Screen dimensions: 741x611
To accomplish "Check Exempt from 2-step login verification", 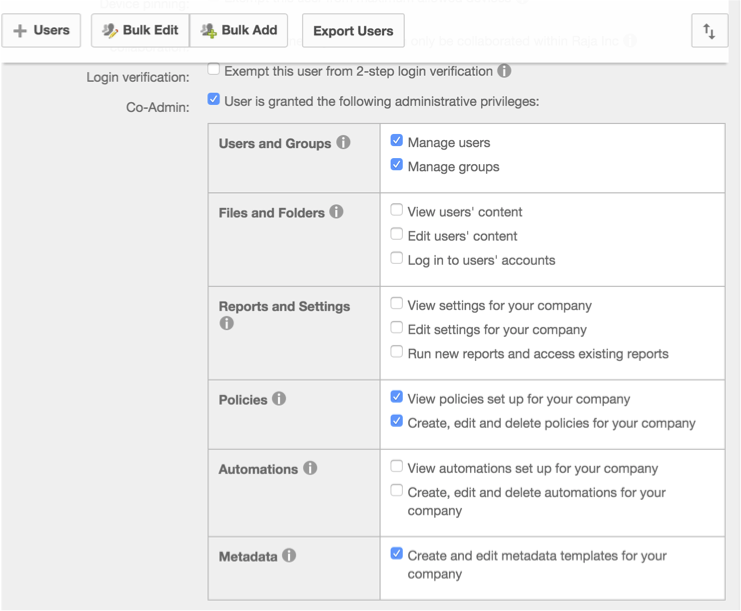I will click(214, 69).
